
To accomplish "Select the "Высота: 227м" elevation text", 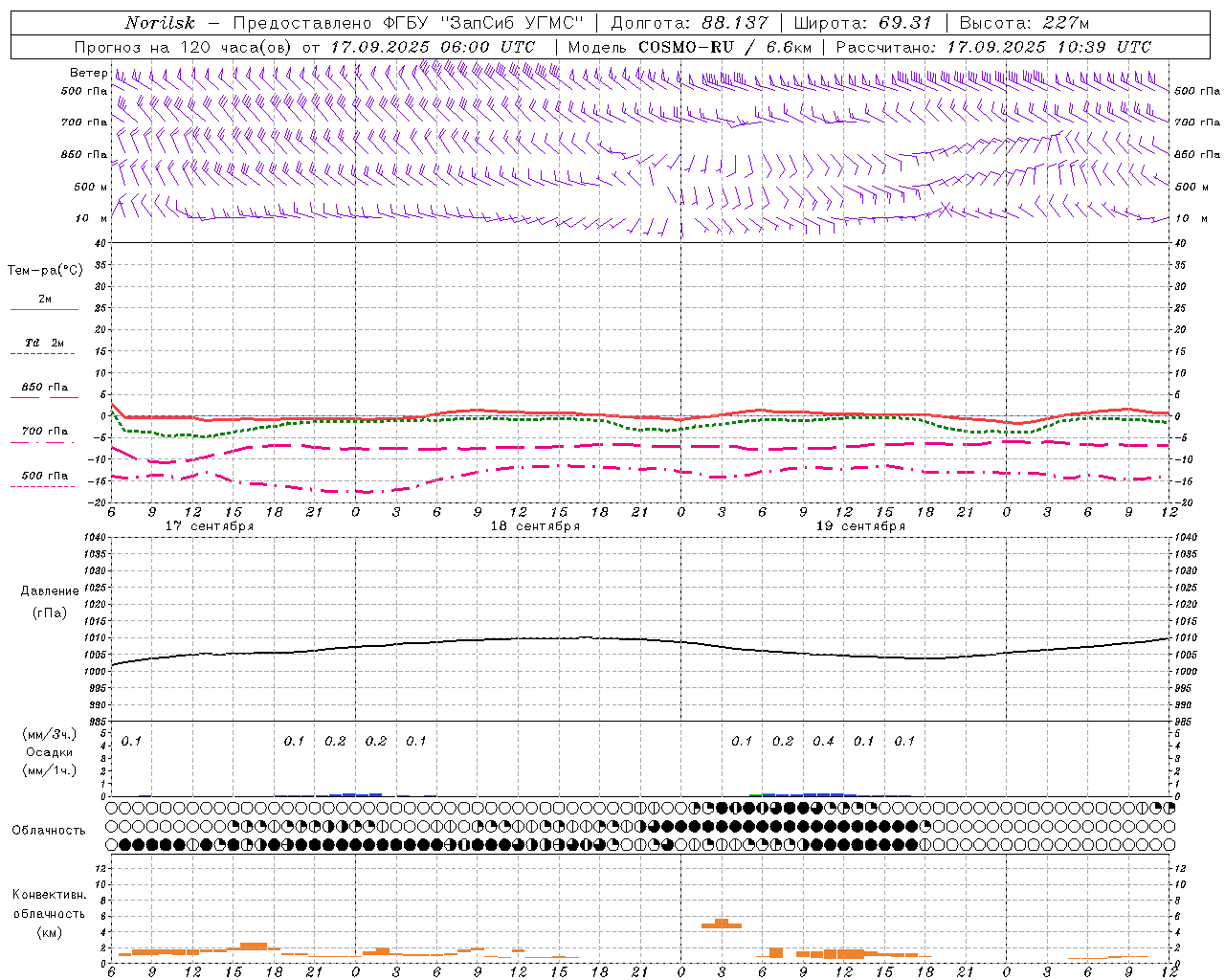I will (x=1024, y=23).
